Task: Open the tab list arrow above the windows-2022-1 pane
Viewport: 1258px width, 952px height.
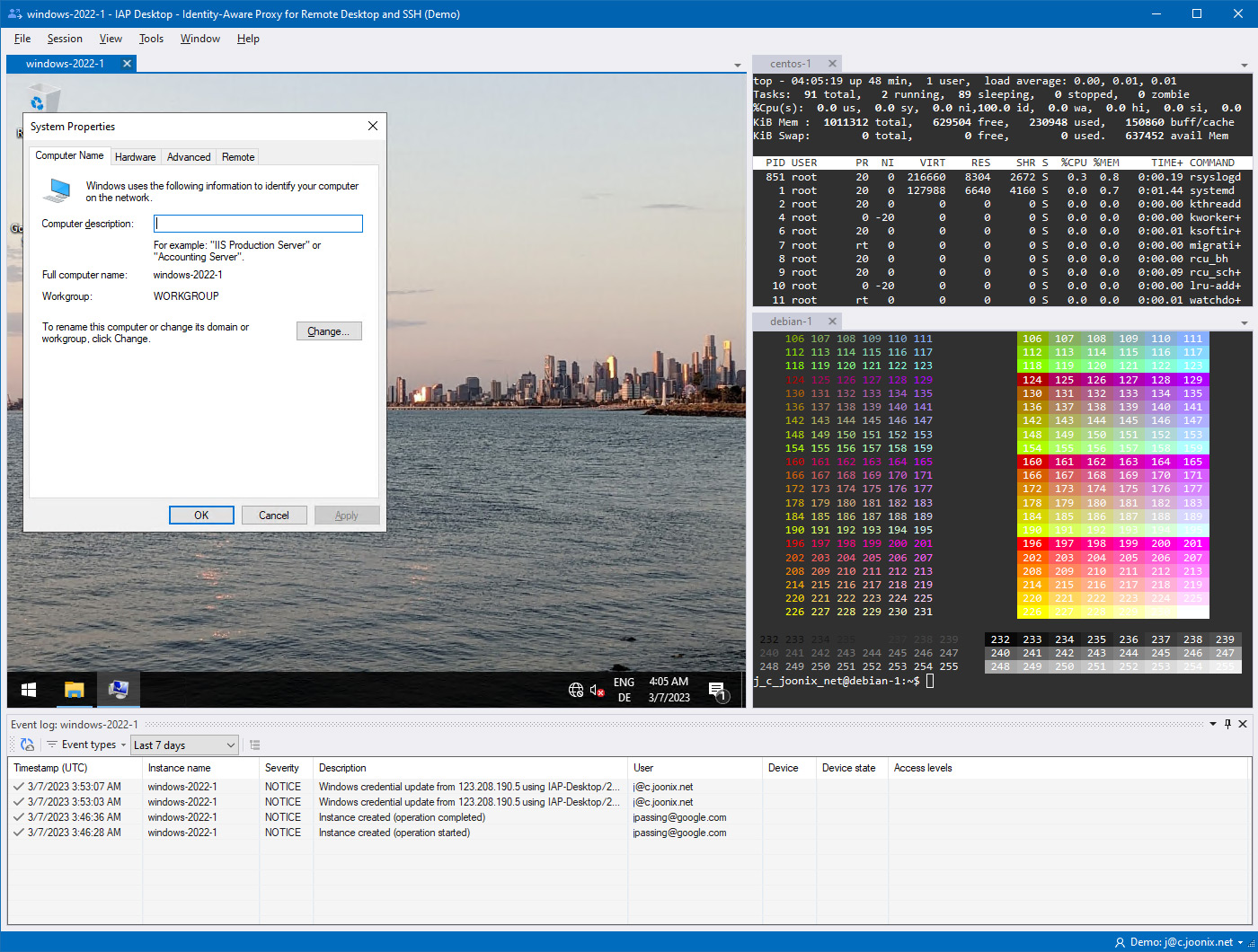Action: (x=738, y=65)
